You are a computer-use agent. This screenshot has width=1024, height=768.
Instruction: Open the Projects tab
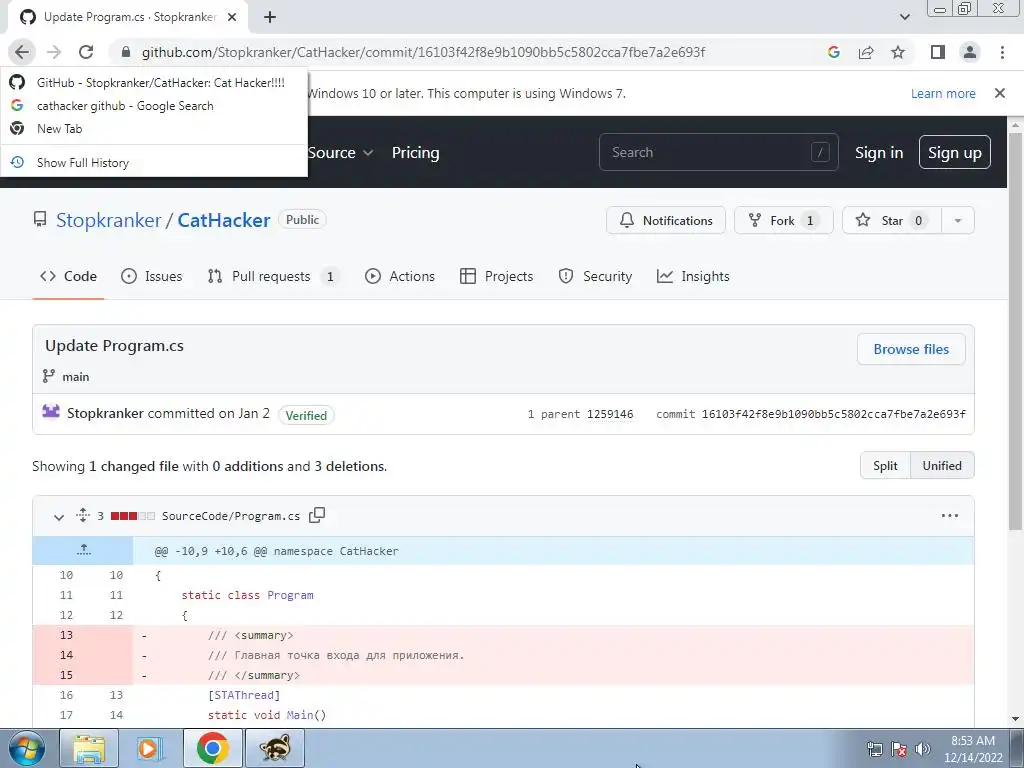click(x=496, y=276)
